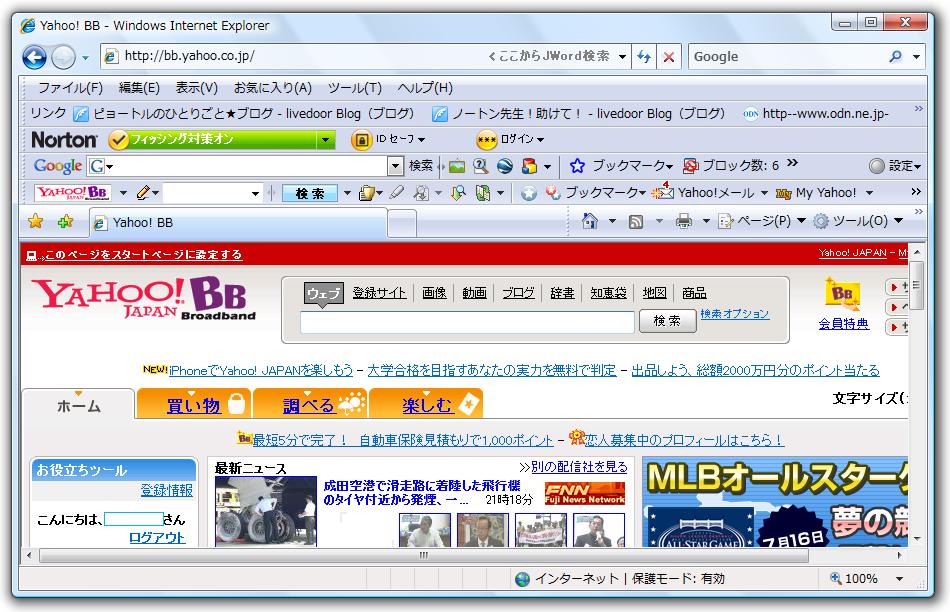Click Google toolbar colorful cube icon

click(x=529, y=165)
